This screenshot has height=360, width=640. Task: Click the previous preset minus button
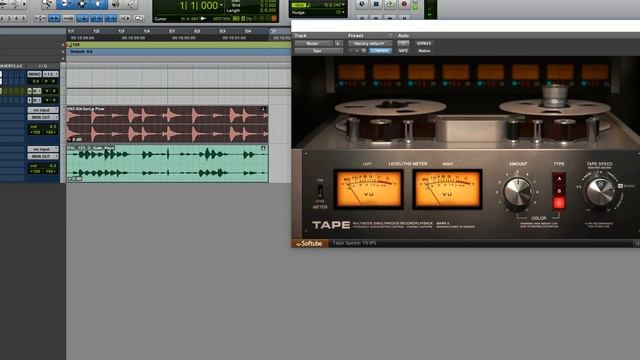click(x=351, y=51)
